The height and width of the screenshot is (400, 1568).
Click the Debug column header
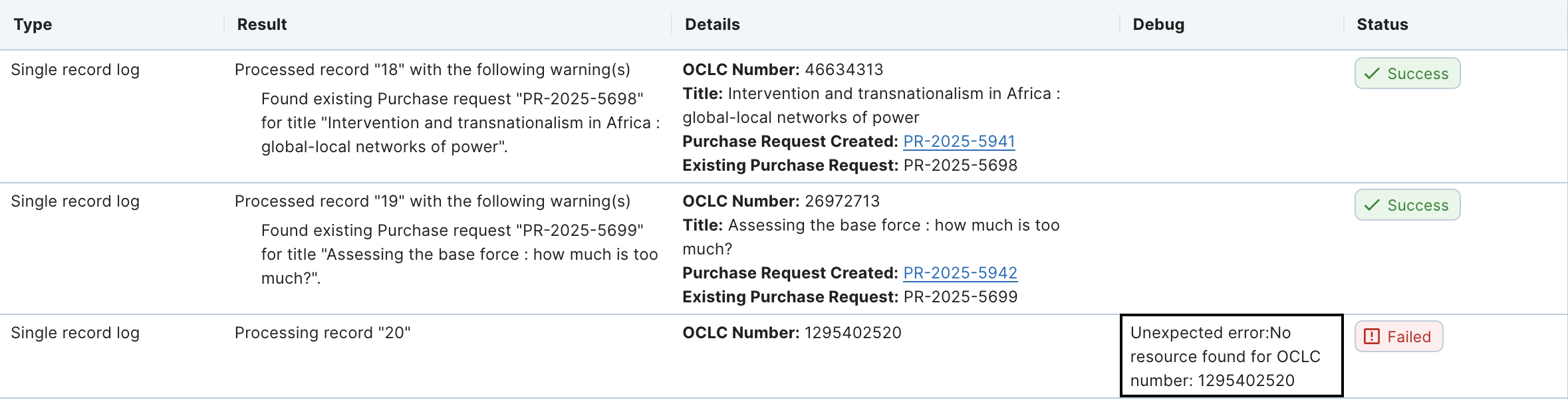pos(1158,25)
